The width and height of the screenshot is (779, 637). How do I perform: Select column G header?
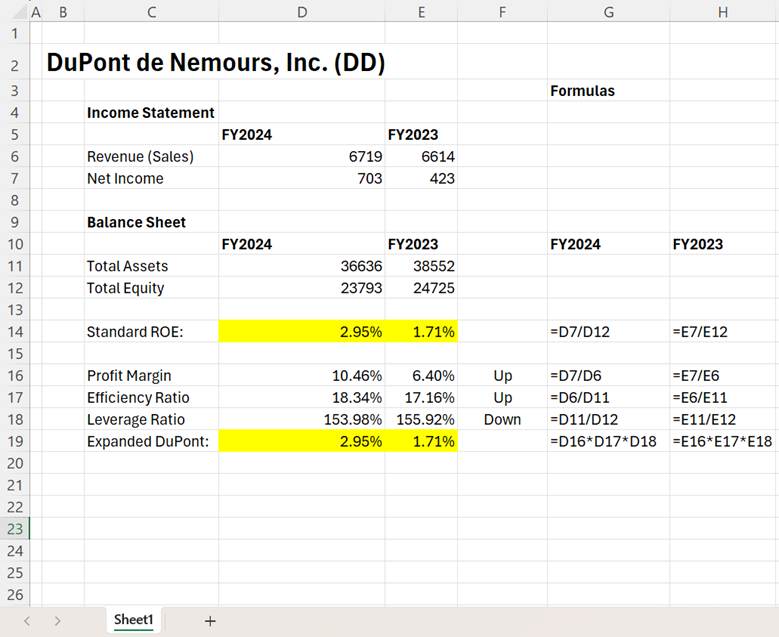(609, 12)
